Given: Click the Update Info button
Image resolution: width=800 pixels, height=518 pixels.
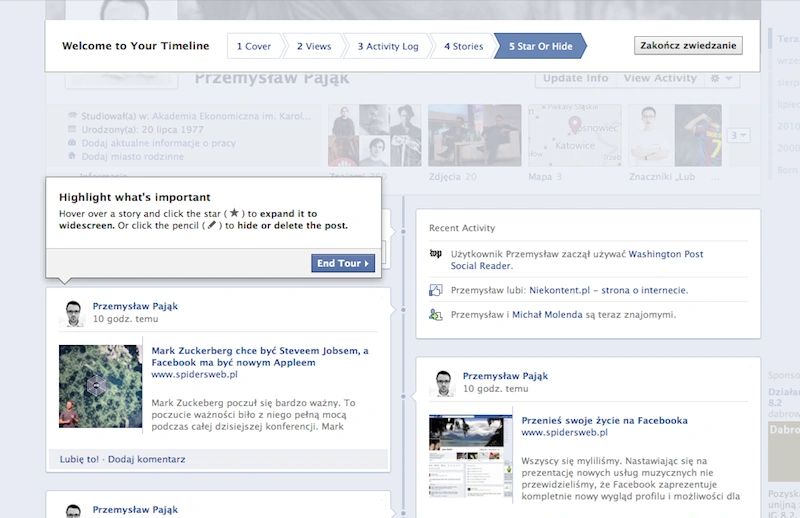Looking at the screenshot, I should [x=575, y=78].
